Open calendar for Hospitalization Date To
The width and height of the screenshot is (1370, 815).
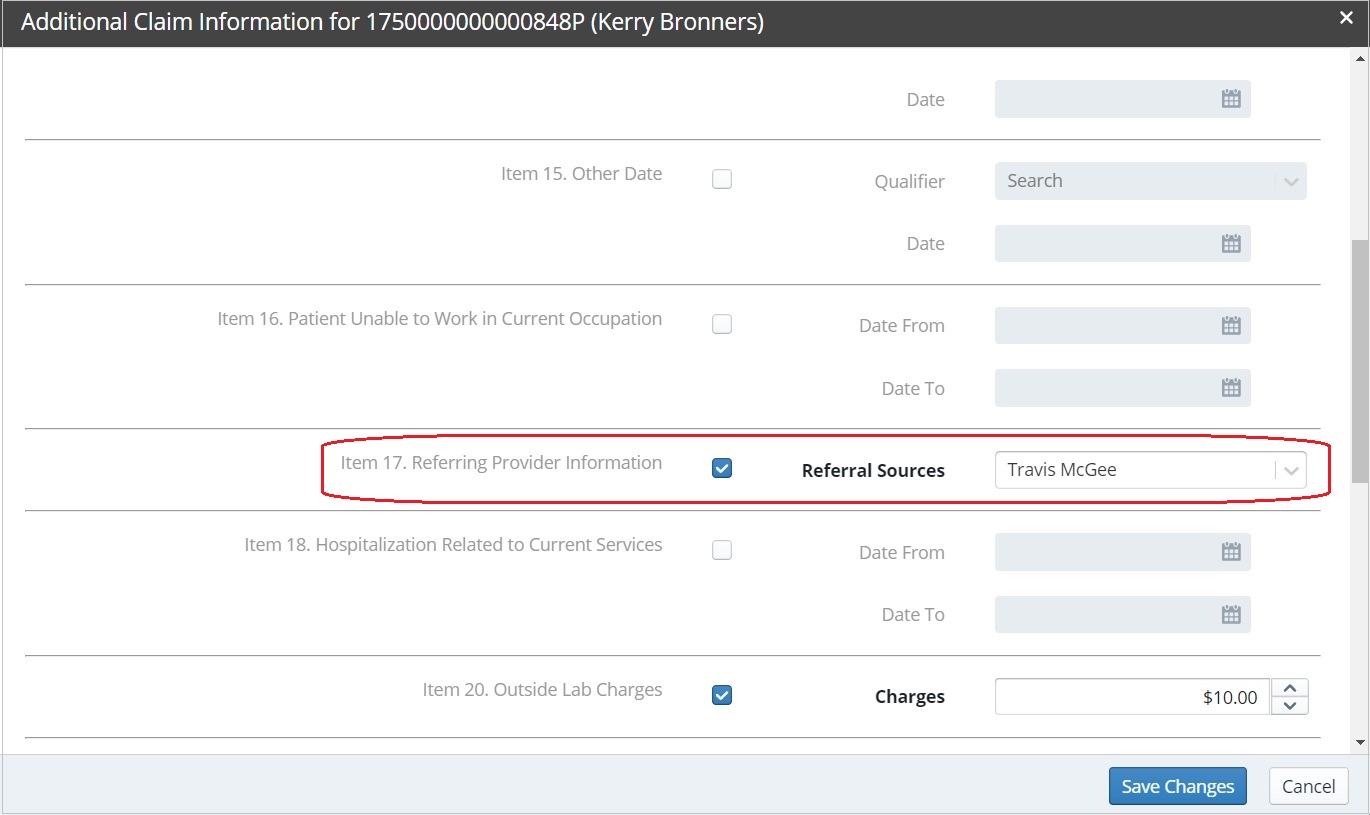coord(1231,615)
